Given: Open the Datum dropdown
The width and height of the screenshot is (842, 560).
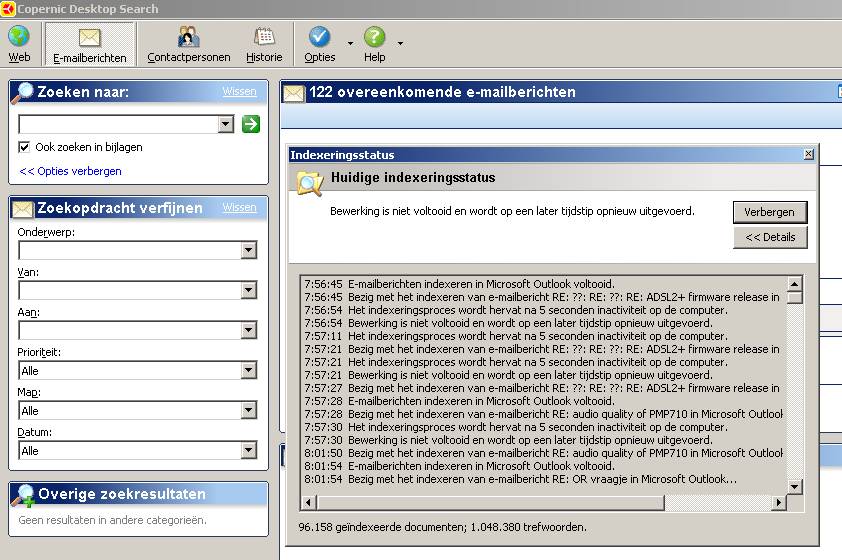Looking at the screenshot, I should pyautogui.click(x=249, y=450).
